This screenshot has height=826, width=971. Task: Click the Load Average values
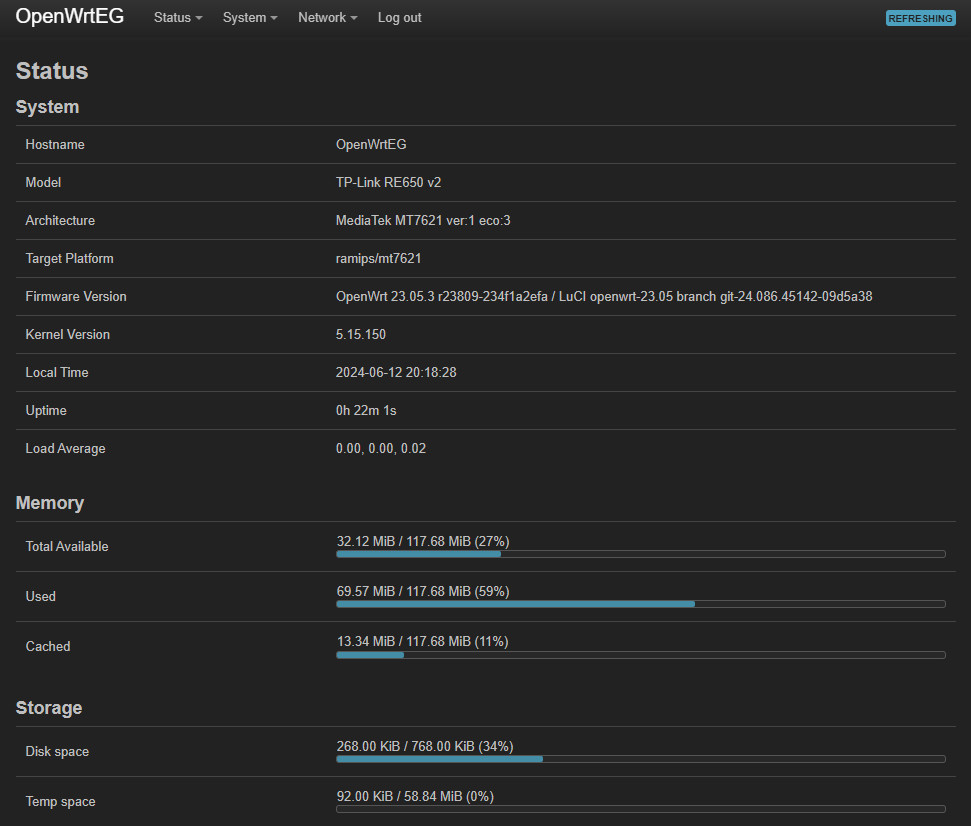pos(381,449)
